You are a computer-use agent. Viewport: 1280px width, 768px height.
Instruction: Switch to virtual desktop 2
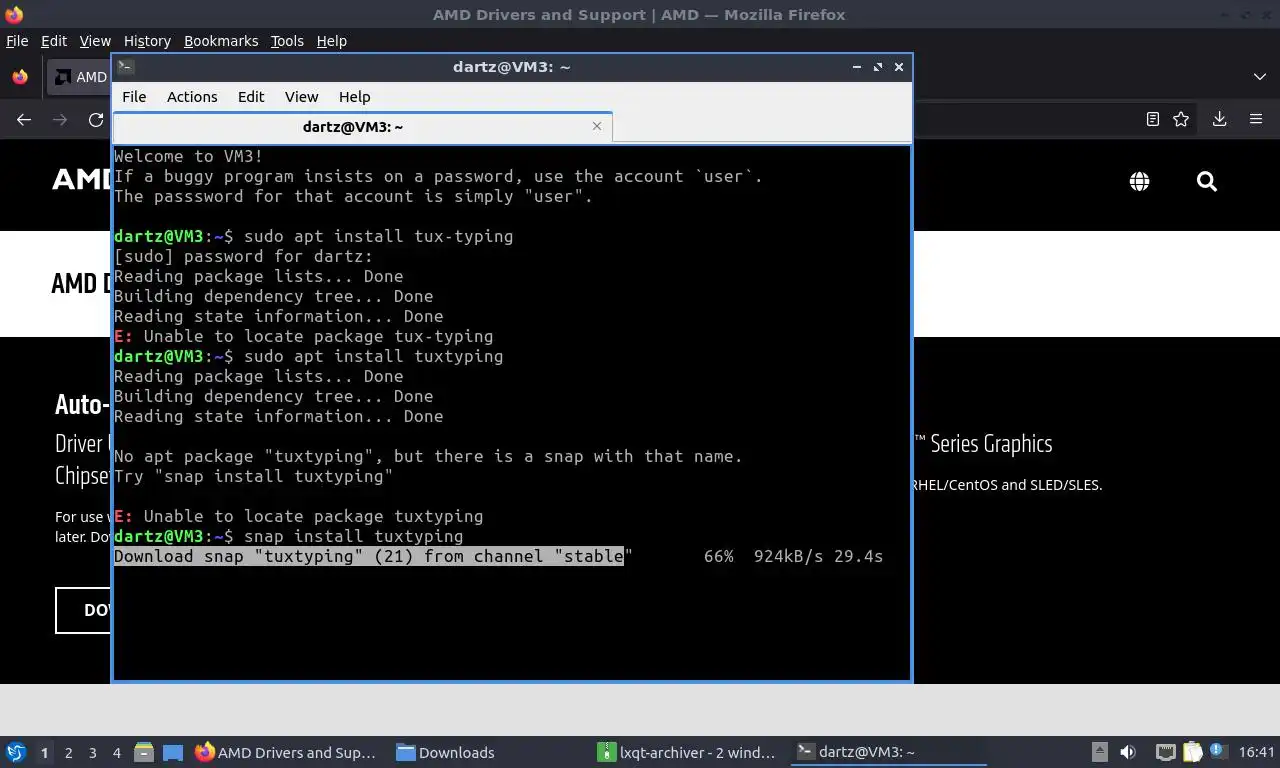coord(68,753)
